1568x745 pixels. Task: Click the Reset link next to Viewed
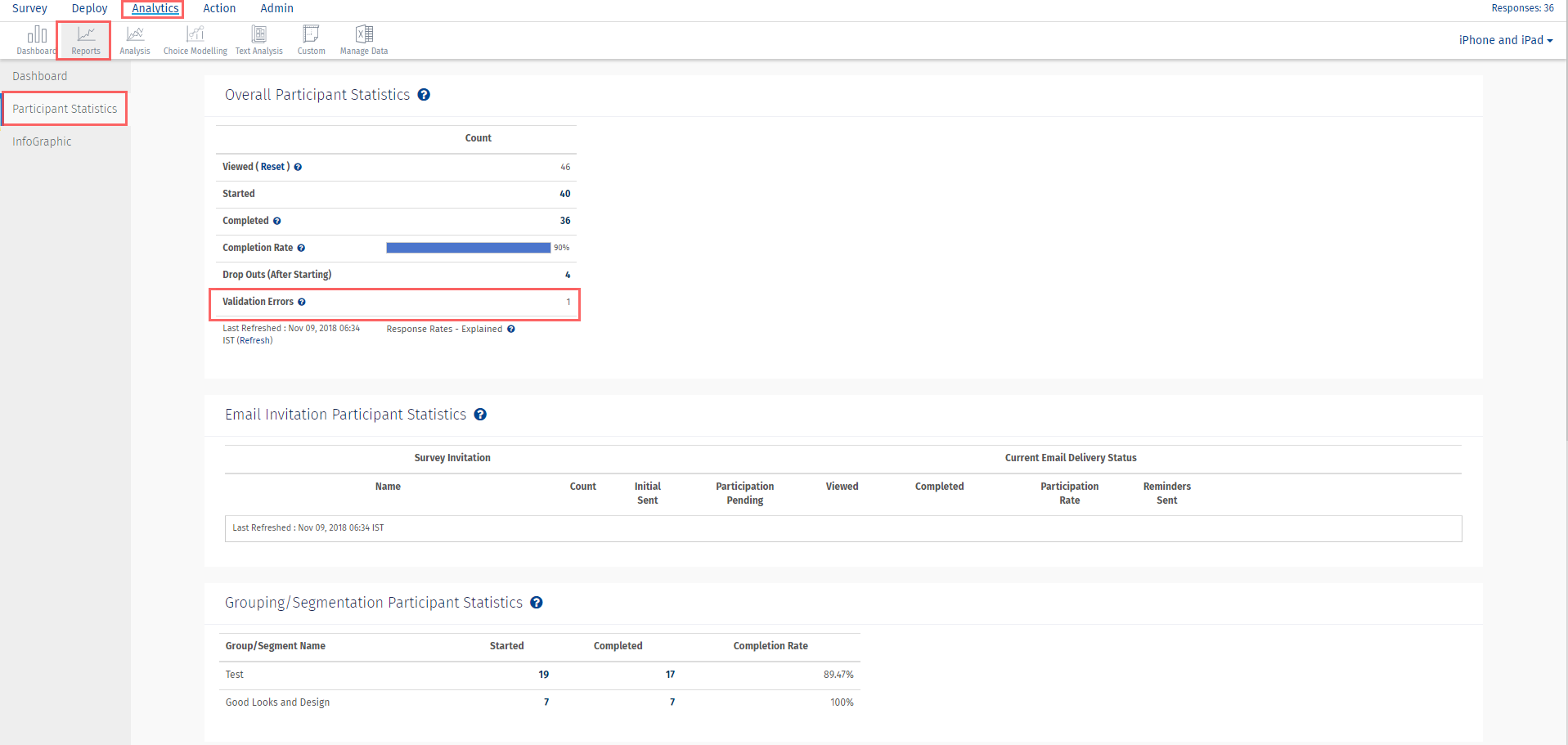(273, 167)
